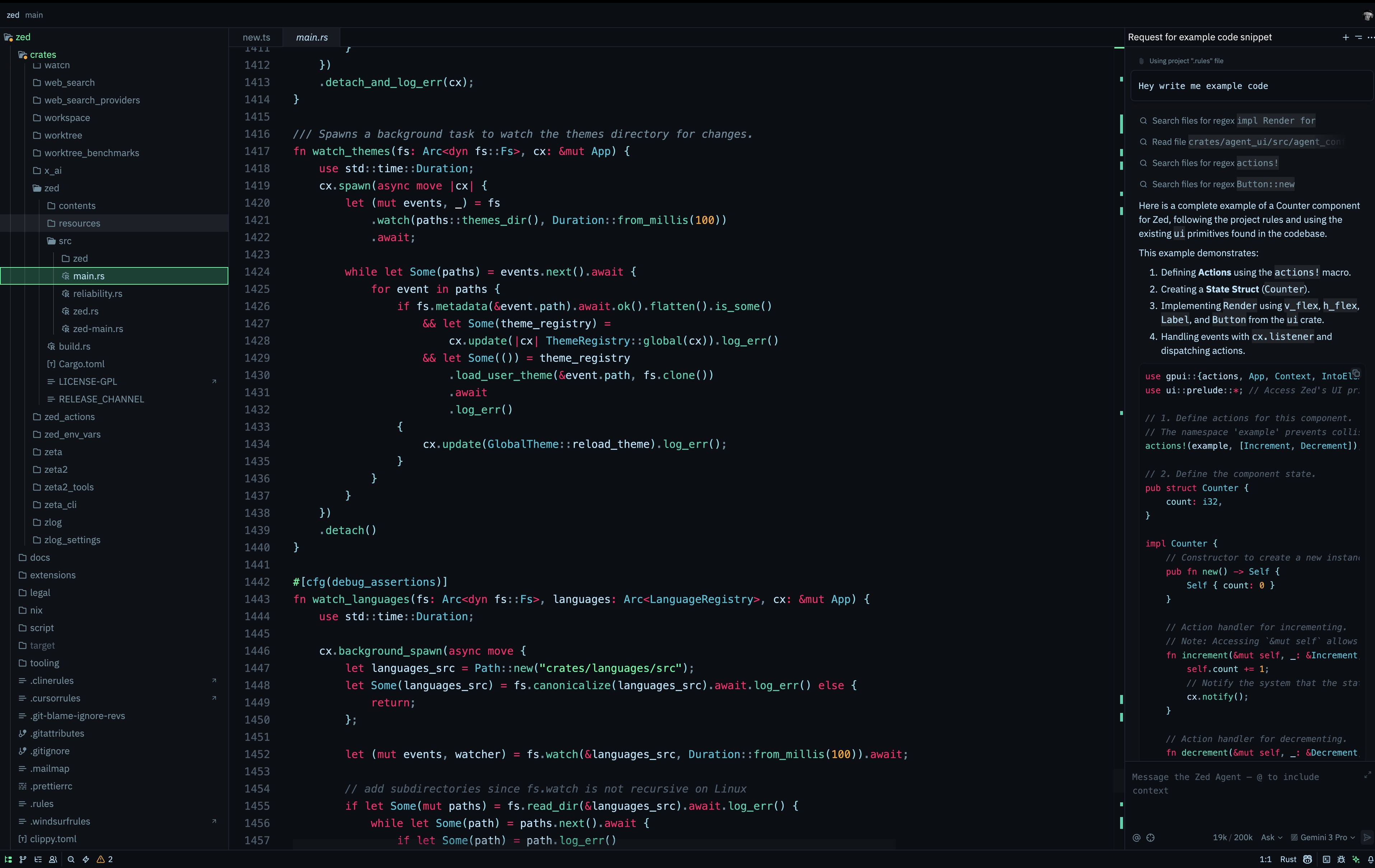This screenshot has height=868, width=1375.
Task: Toggle the terminal panel icon
Action: 1327,859
